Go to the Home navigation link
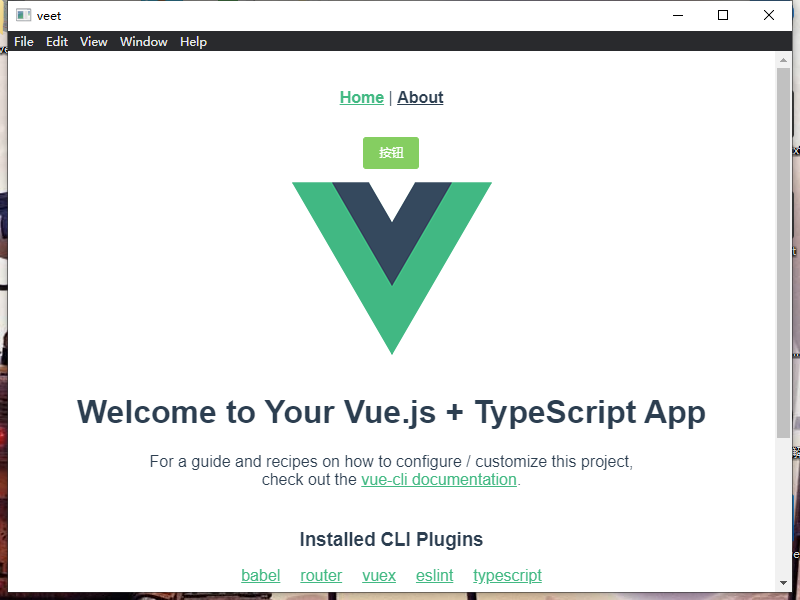 click(361, 97)
